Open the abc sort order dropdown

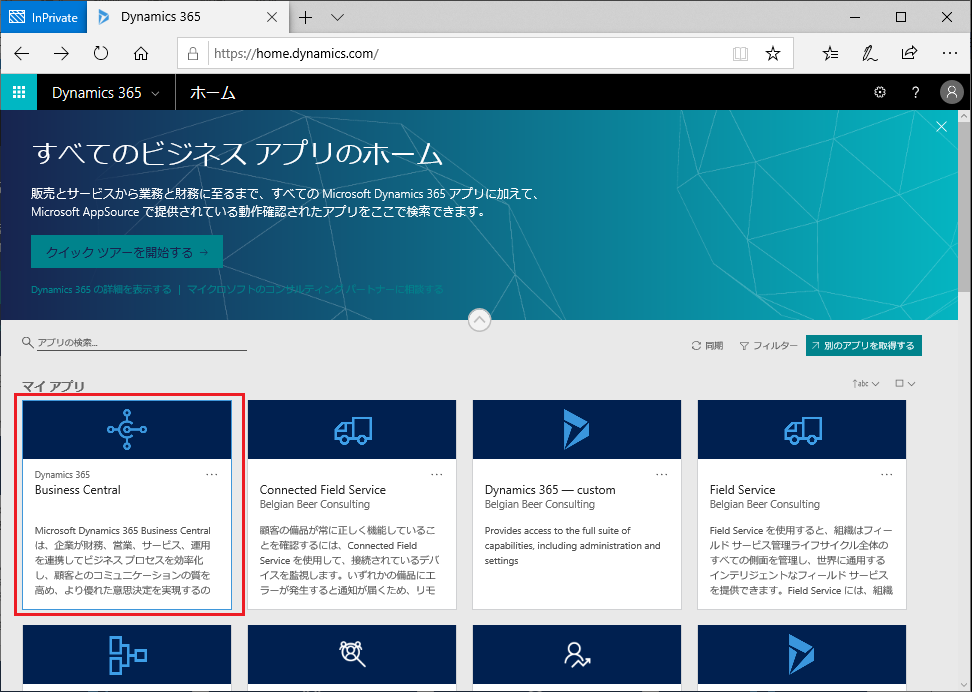tap(865, 384)
